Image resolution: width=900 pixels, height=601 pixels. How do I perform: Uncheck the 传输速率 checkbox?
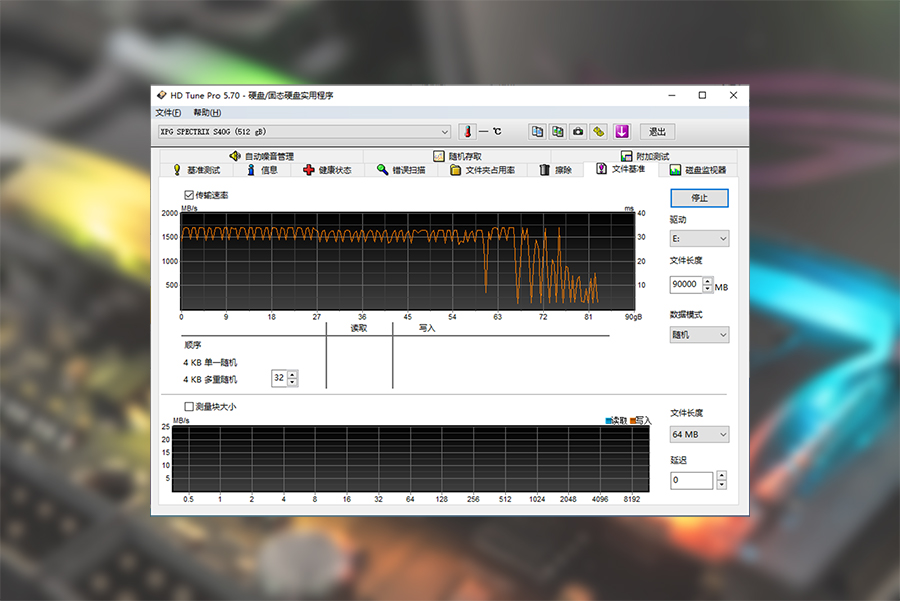pos(189,195)
